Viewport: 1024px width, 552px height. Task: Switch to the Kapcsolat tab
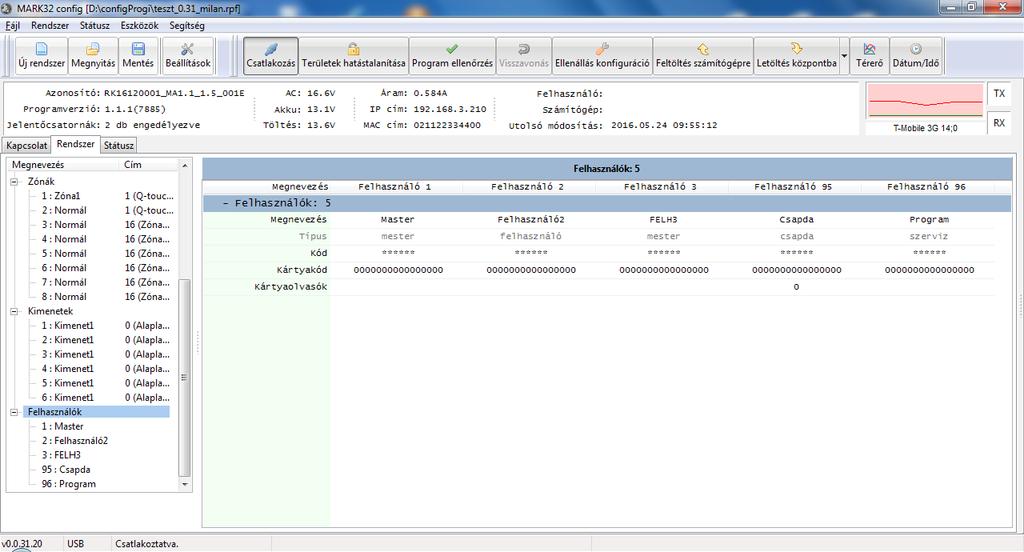pyautogui.click(x=27, y=145)
